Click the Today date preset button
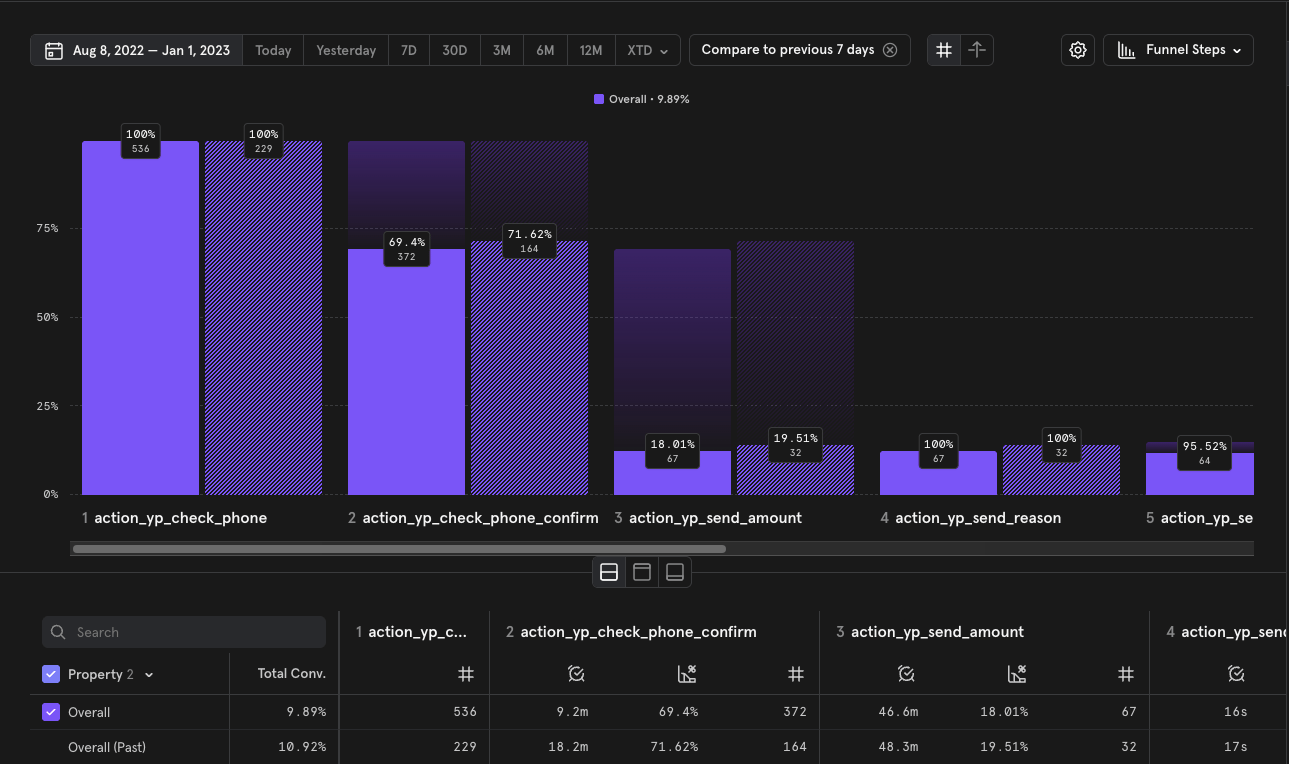Viewport: 1289px width, 764px height. (x=273, y=50)
